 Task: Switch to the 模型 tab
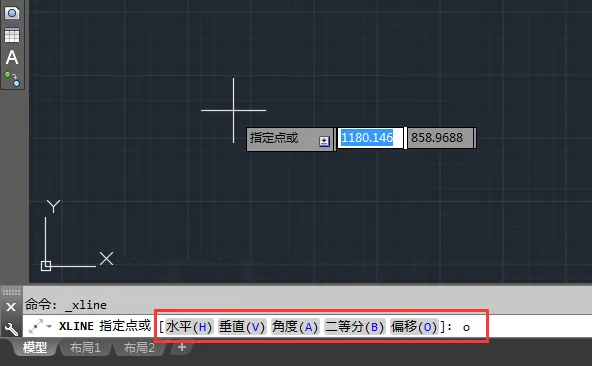[x=35, y=347]
